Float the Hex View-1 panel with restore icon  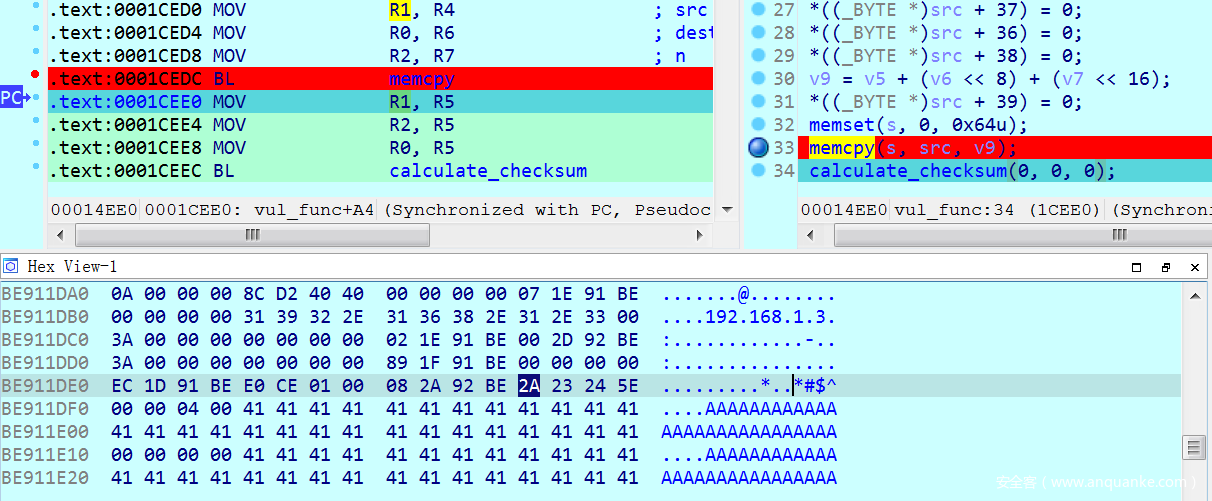(x=1165, y=267)
